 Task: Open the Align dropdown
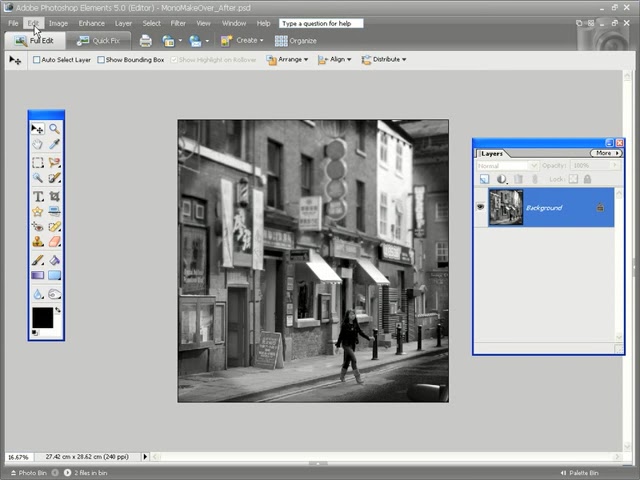tap(334, 60)
